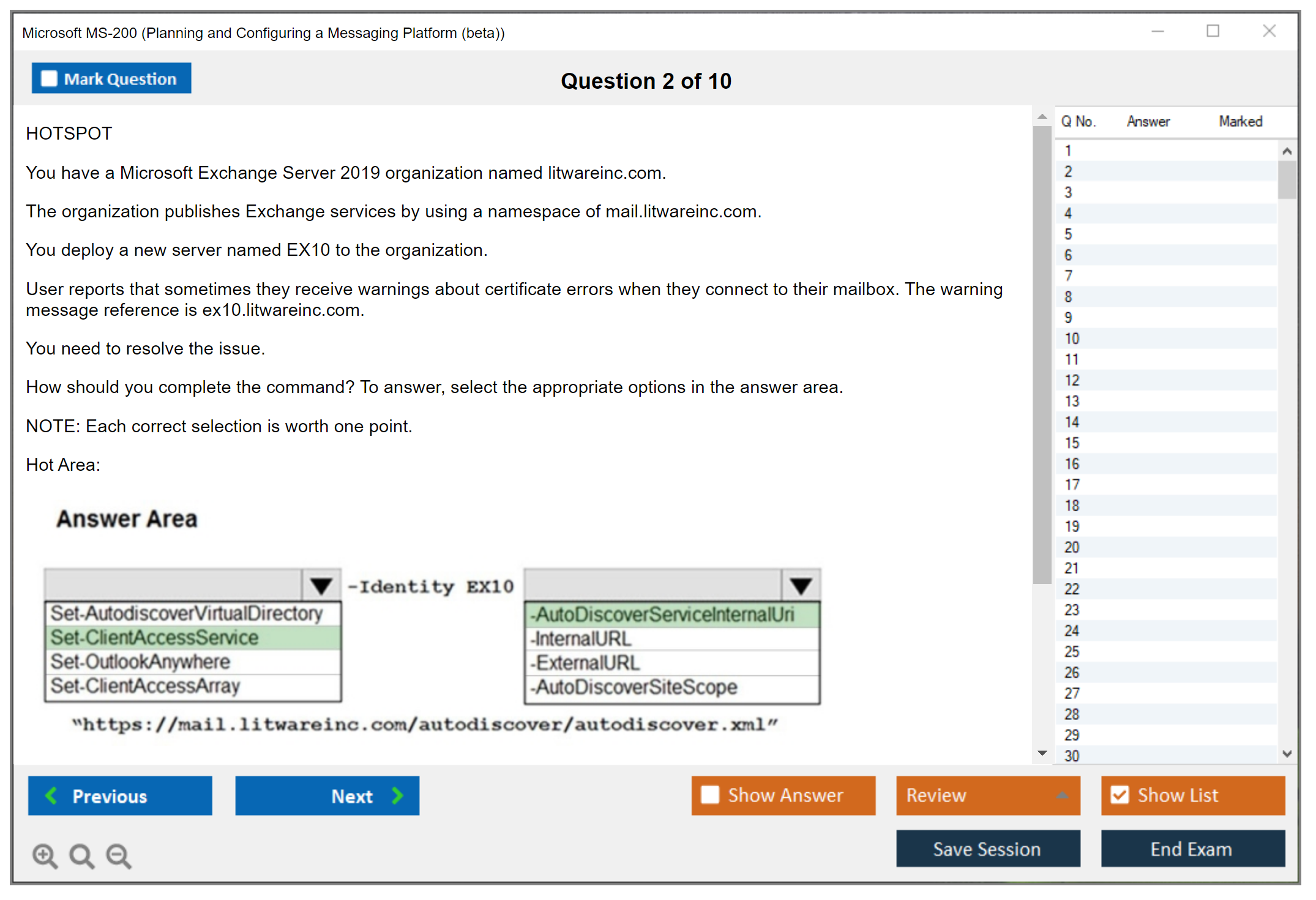
Task: Open the parameter selection dropdown arrow
Action: (x=801, y=586)
